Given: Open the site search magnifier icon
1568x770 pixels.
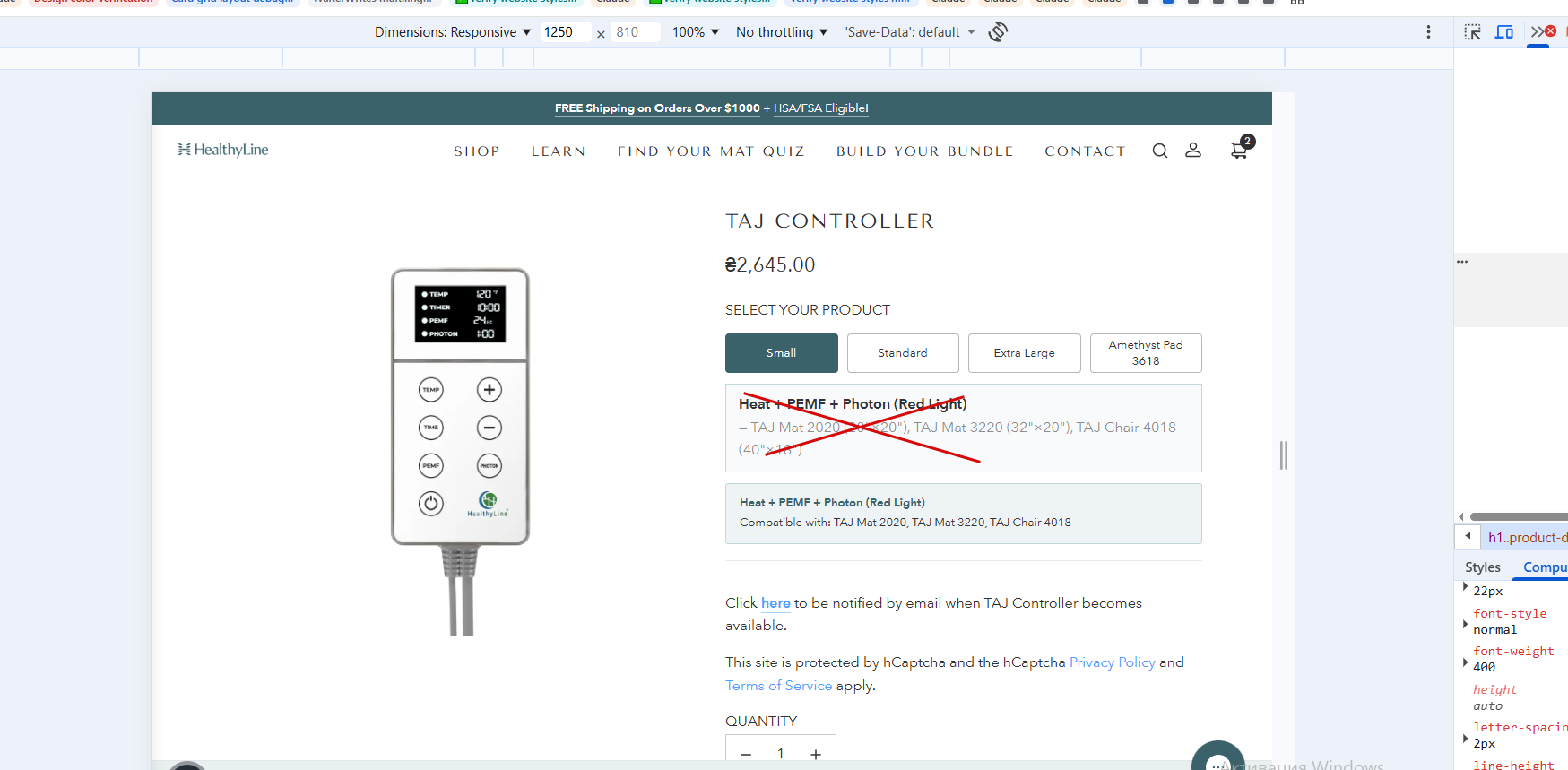Looking at the screenshot, I should (x=1159, y=151).
